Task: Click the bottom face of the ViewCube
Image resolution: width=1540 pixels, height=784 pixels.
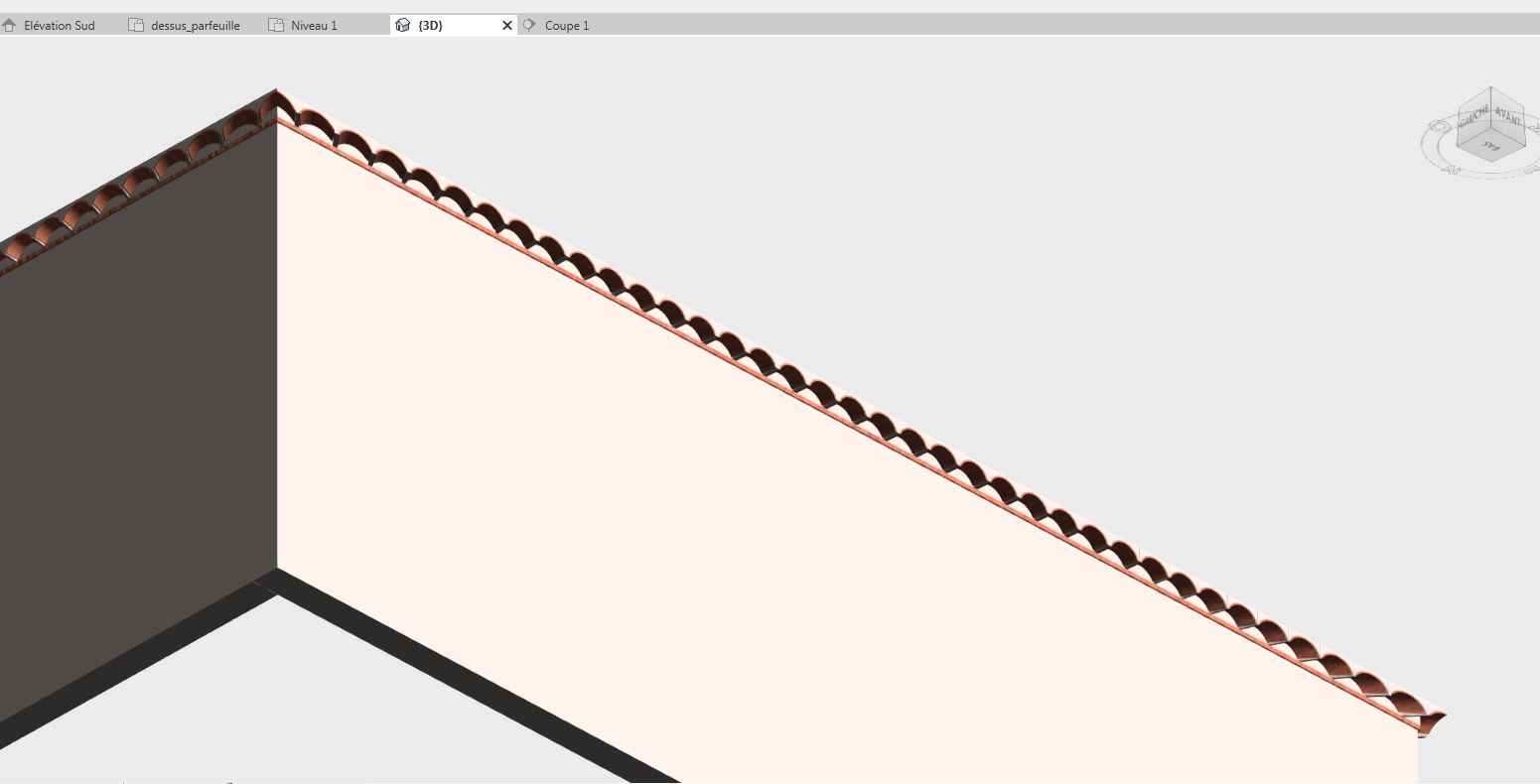Action: (1489, 147)
